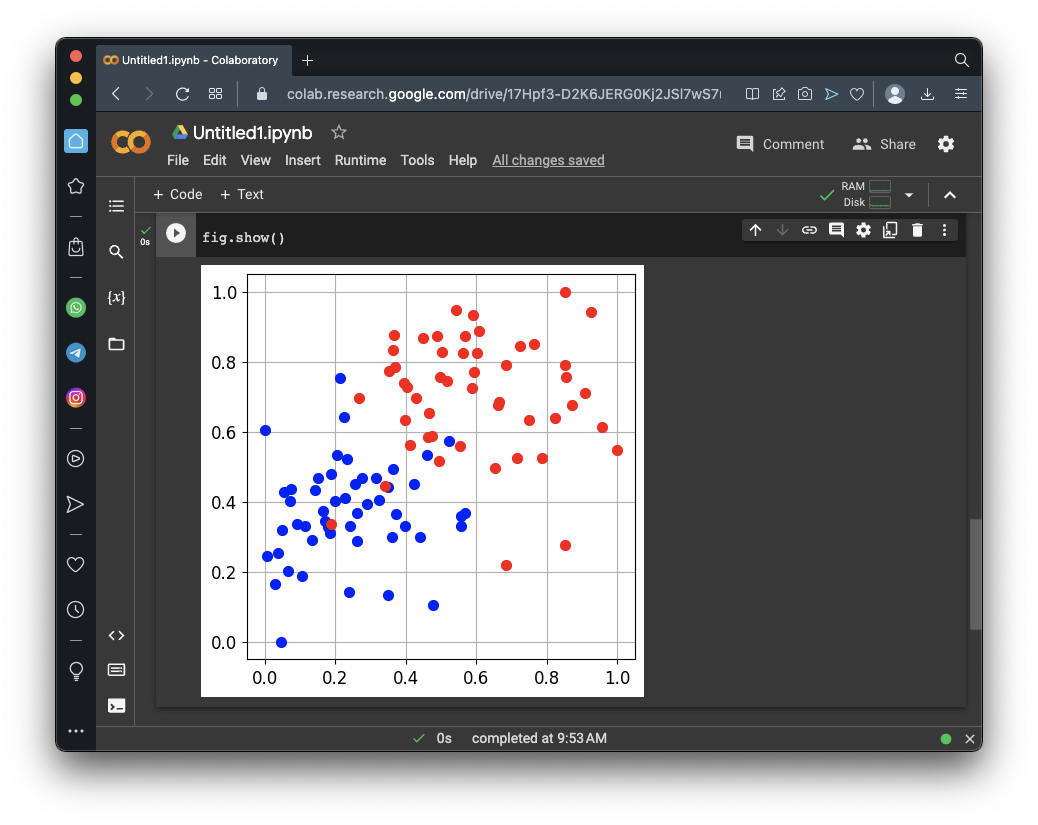The width and height of the screenshot is (1038, 825).
Task: Open the Tools menu
Action: click(417, 160)
